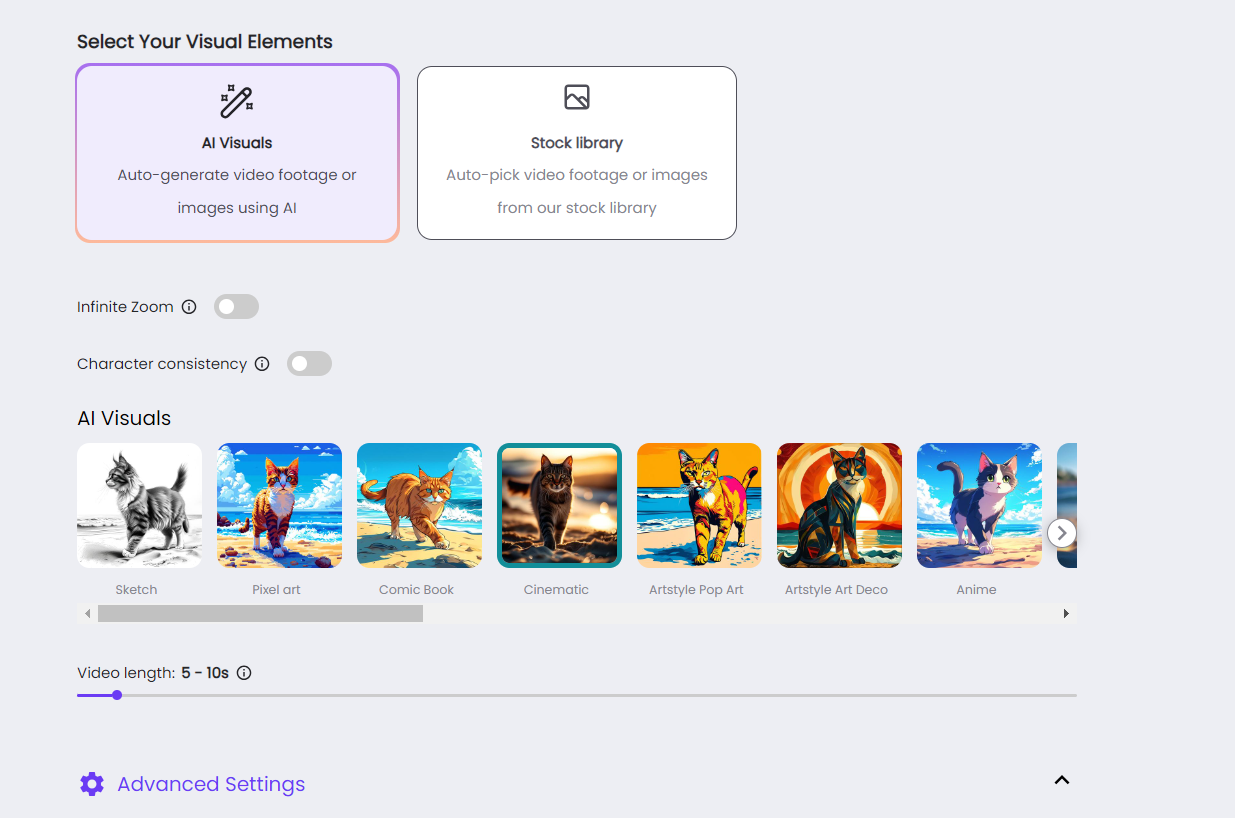This screenshot has height=818, width=1235.
Task: Pick the Sketch style thumbnail
Action: (x=139, y=505)
